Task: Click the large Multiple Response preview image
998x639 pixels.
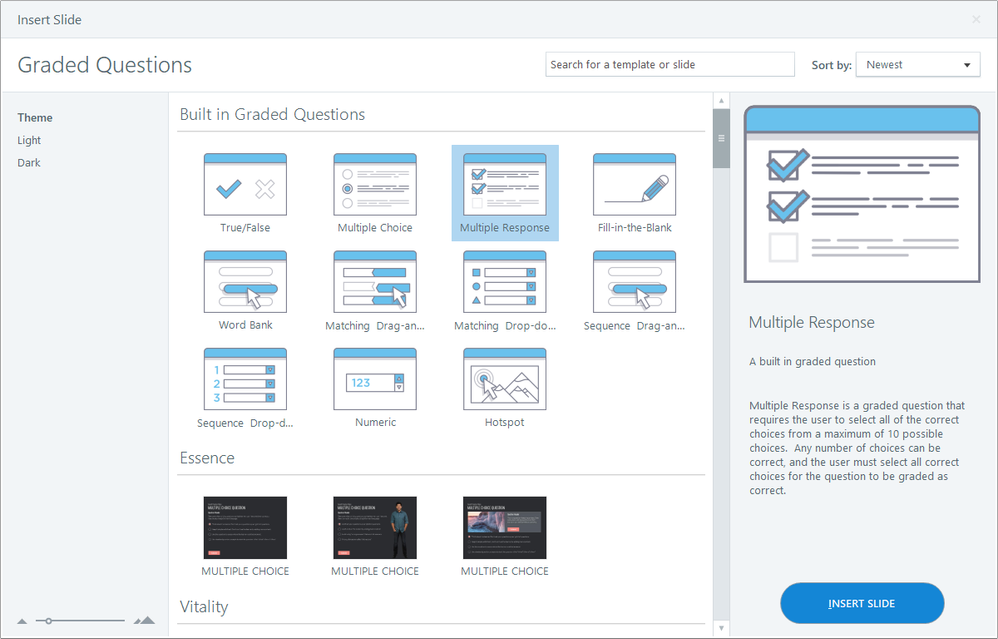Action: pos(862,194)
